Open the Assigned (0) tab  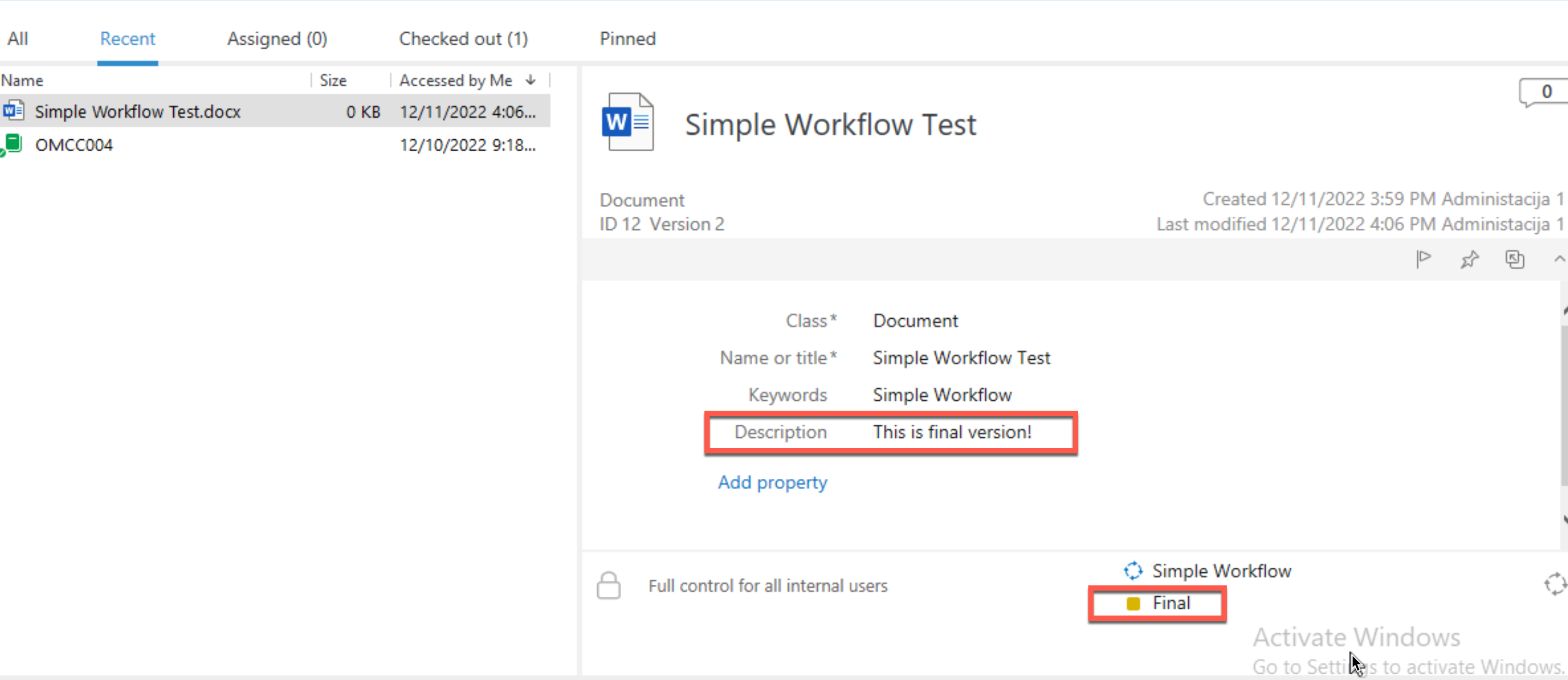(277, 38)
